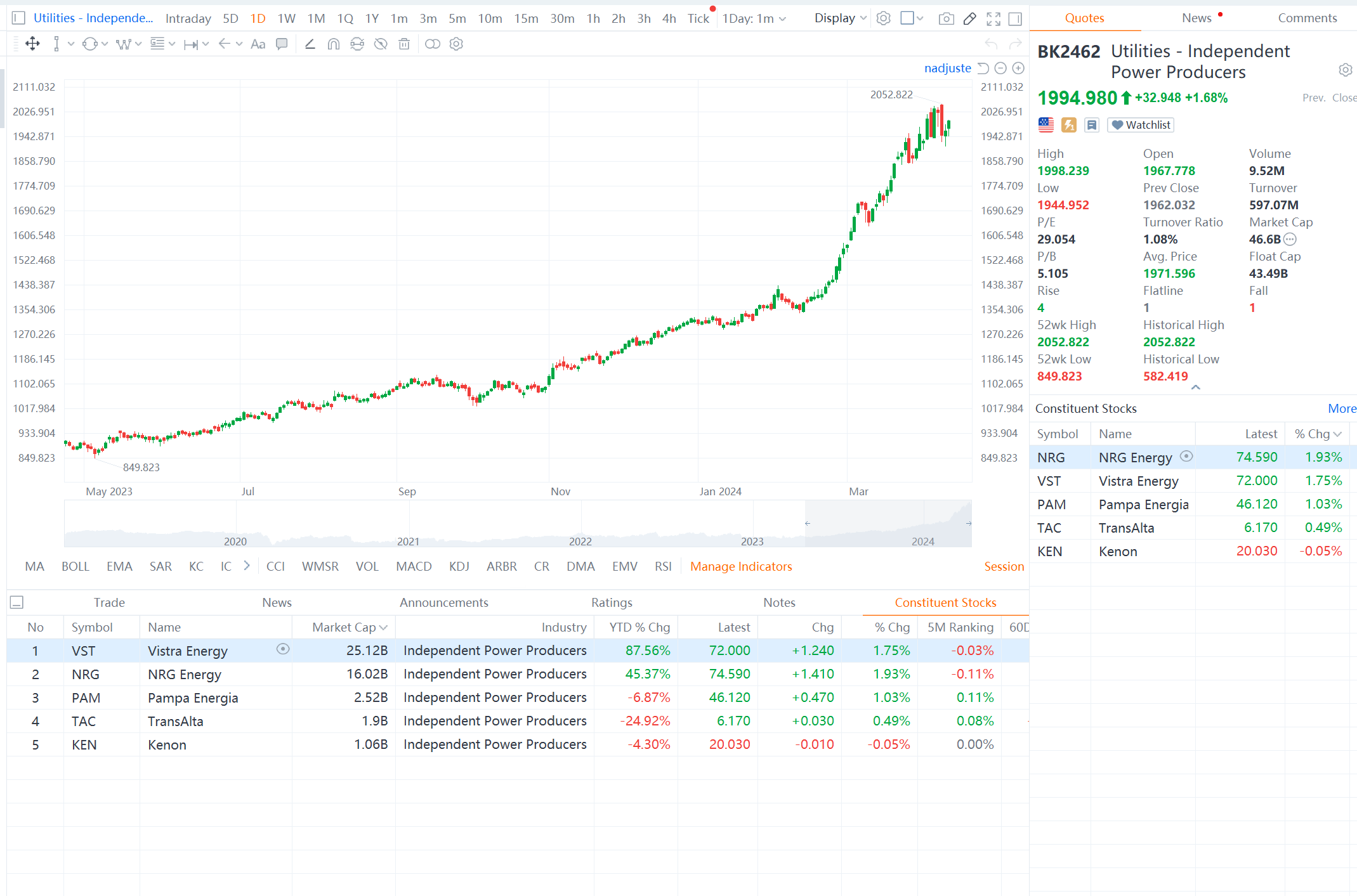Open Manage Indicators
Viewport: 1357px width, 896px height.
click(741, 566)
